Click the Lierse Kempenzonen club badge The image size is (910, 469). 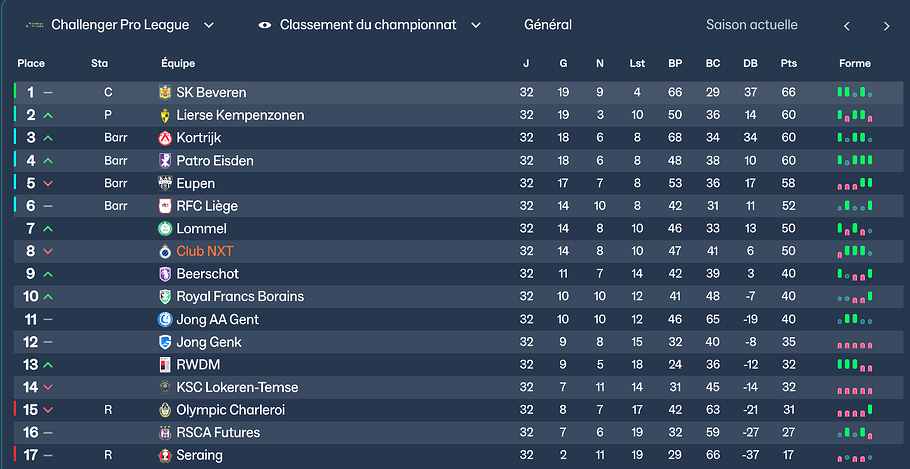165,115
